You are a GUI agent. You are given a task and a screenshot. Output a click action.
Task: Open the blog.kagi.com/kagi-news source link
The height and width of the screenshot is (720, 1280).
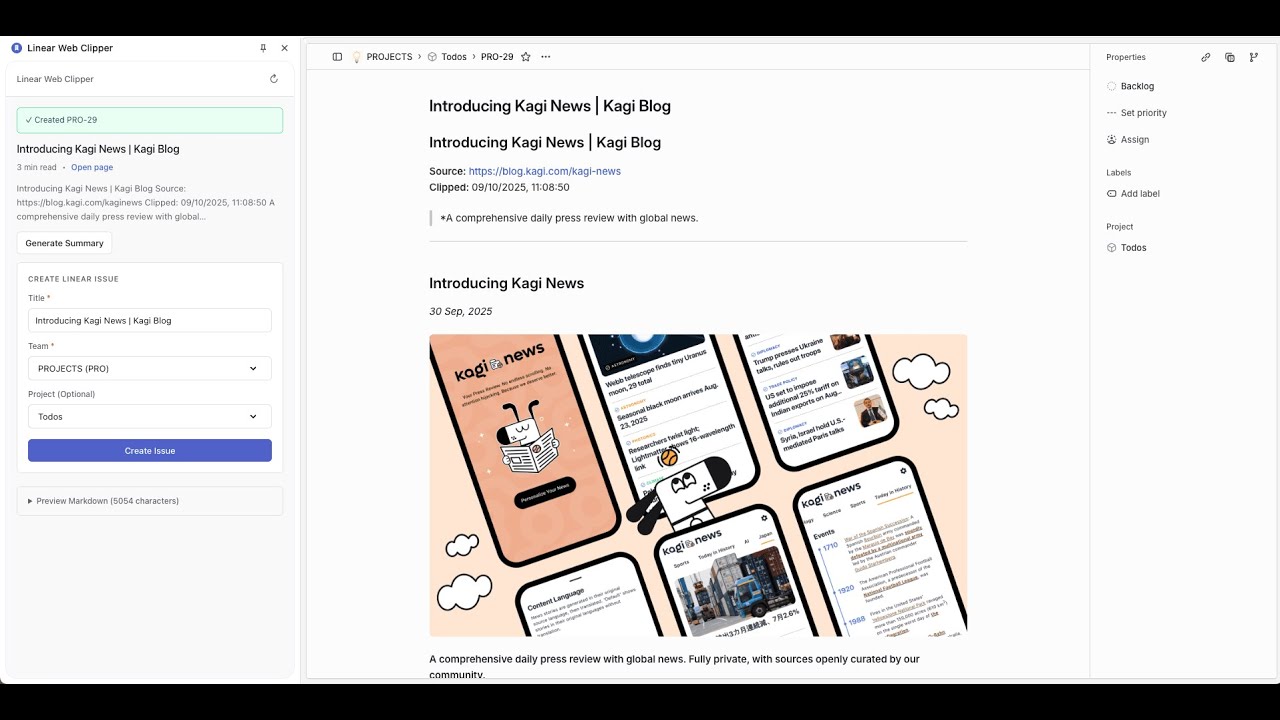tap(545, 171)
